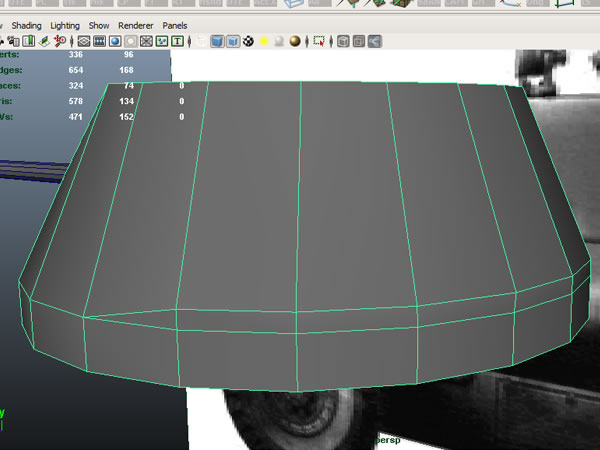Click the field chart icon
This screenshot has width=600, height=450.
tap(147, 42)
